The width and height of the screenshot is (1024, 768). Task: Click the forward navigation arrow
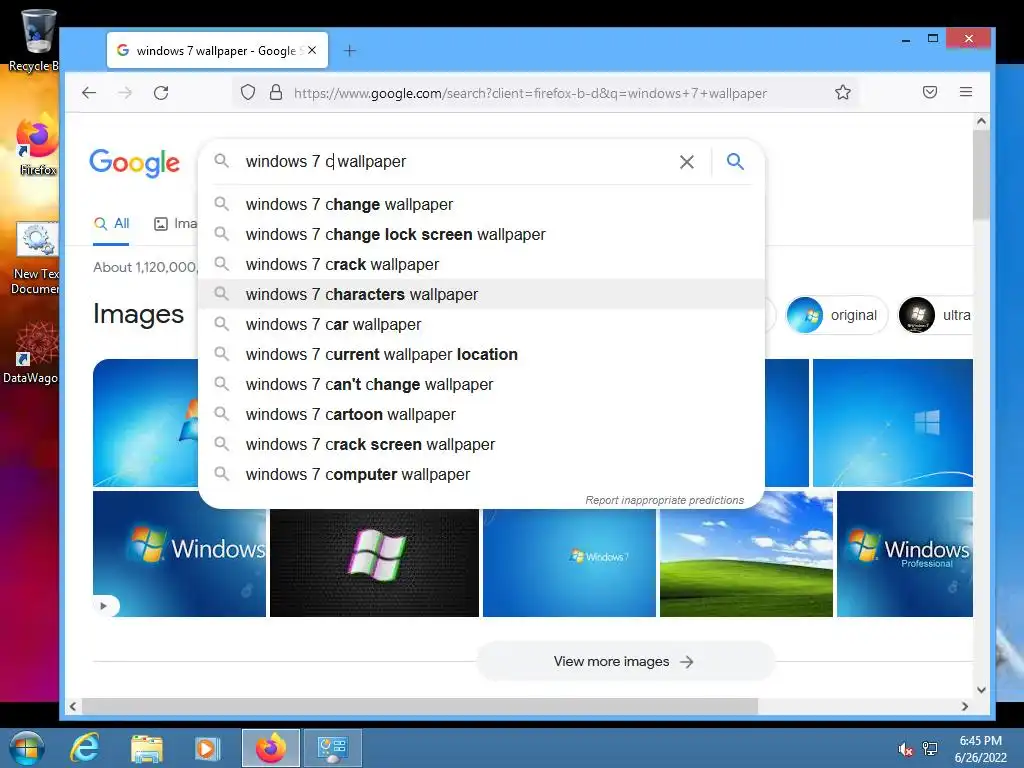(x=125, y=93)
